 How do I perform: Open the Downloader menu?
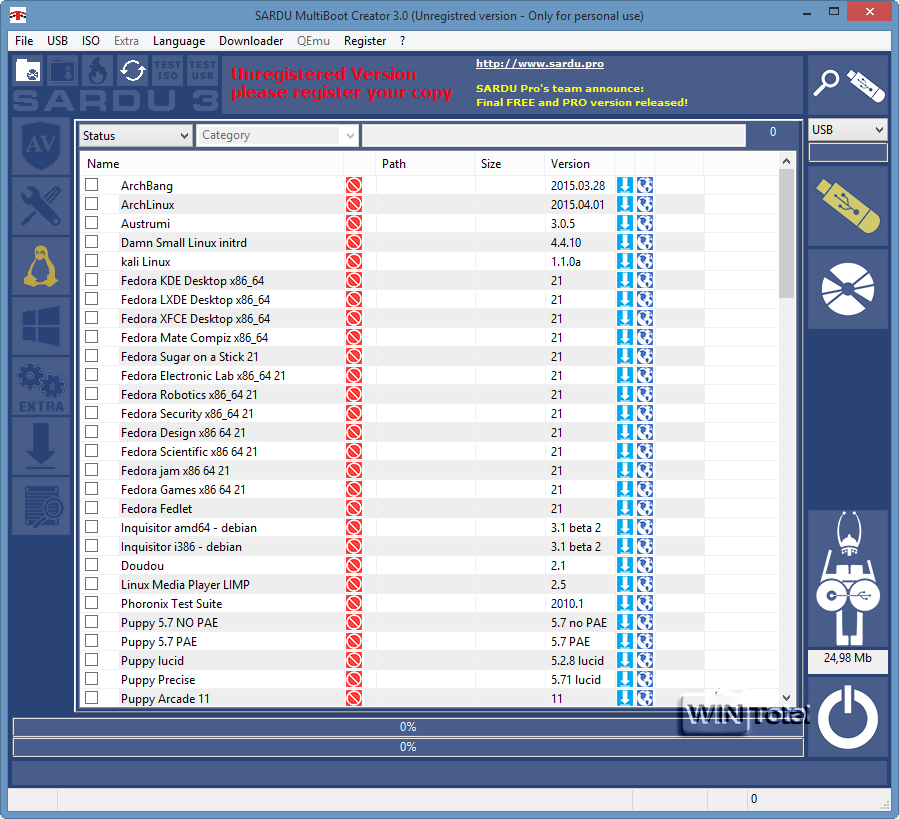tap(251, 41)
